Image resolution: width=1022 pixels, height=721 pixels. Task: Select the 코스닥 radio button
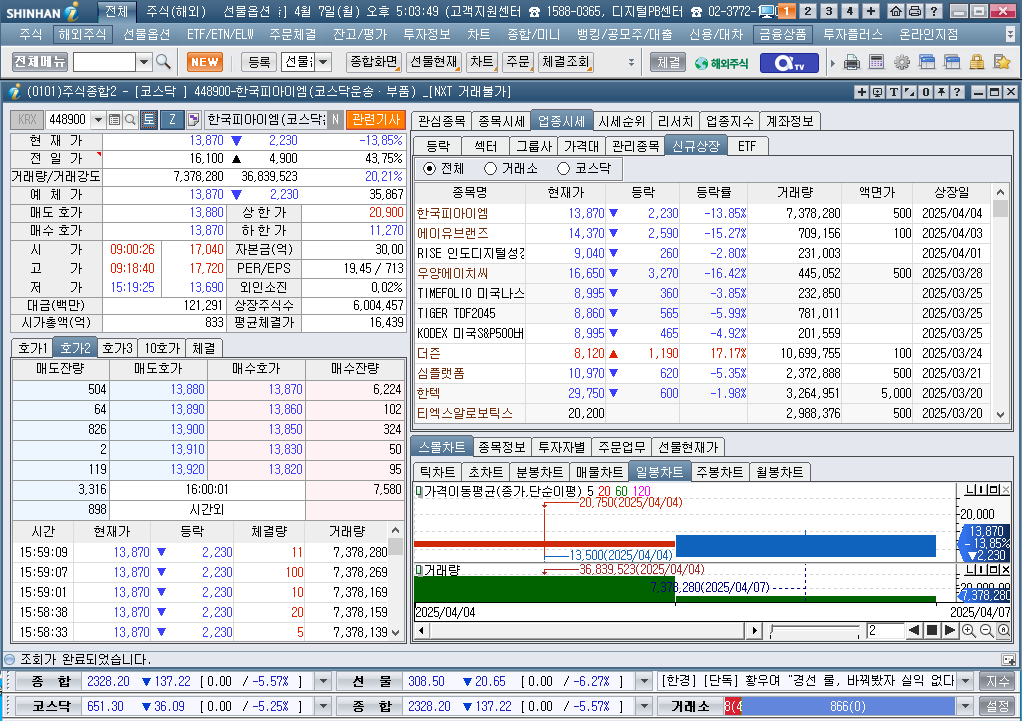pyautogui.click(x=564, y=169)
